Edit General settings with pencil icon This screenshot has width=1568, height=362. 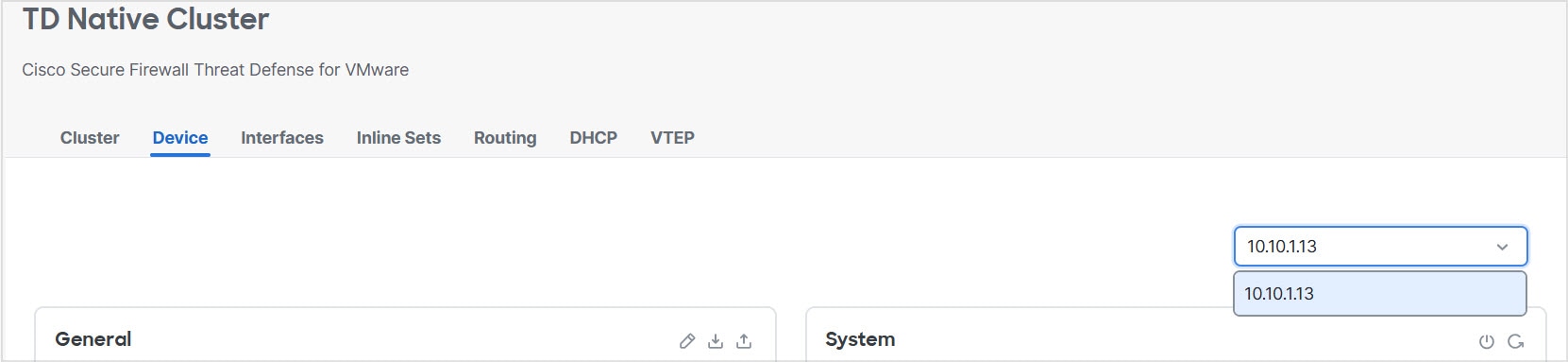687,341
